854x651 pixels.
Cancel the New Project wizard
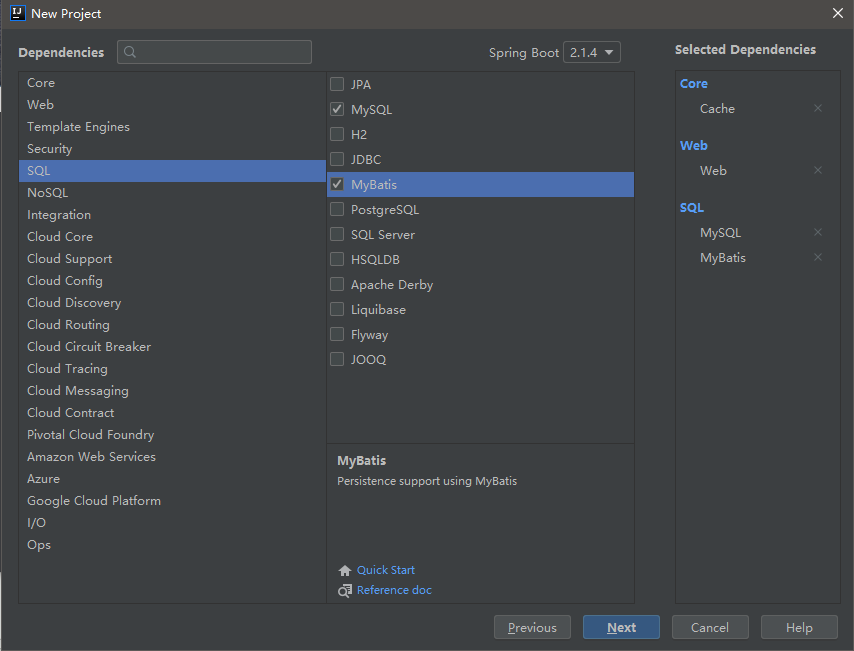tap(710, 628)
